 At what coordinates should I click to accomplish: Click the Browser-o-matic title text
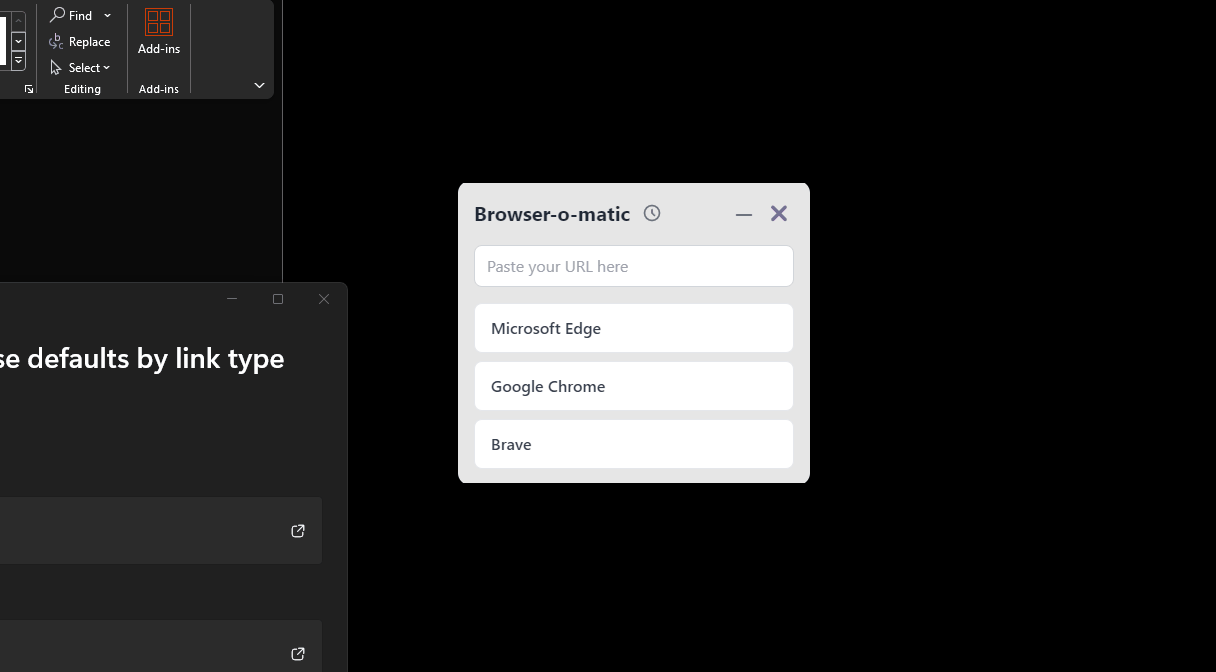coord(552,214)
